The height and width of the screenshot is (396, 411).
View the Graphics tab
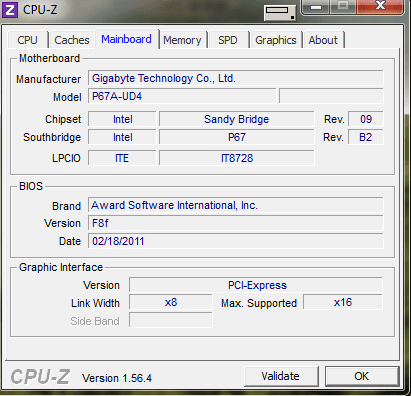click(x=276, y=40)
